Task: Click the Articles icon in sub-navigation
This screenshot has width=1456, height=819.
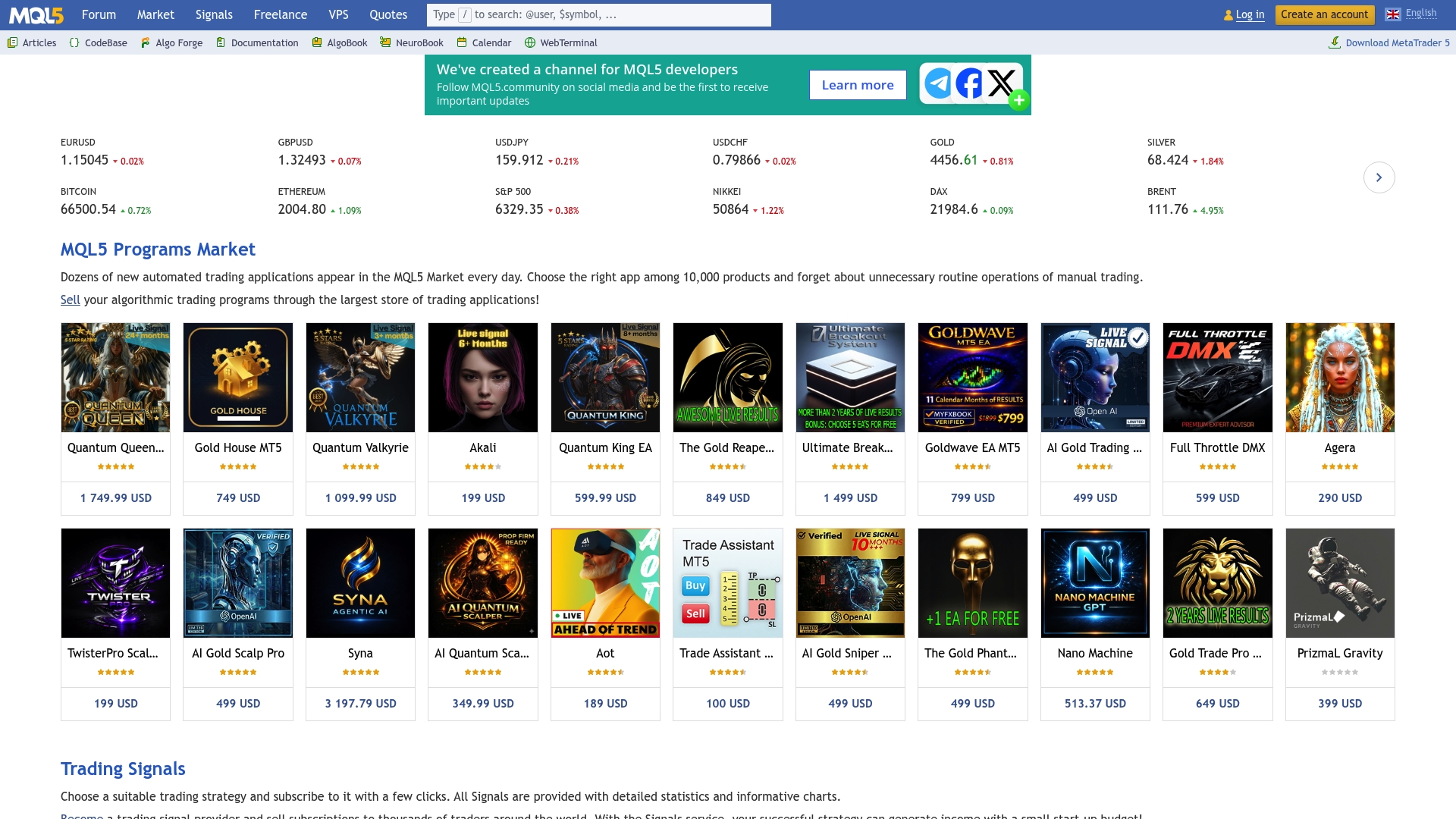Action: [x=12, y=42]
